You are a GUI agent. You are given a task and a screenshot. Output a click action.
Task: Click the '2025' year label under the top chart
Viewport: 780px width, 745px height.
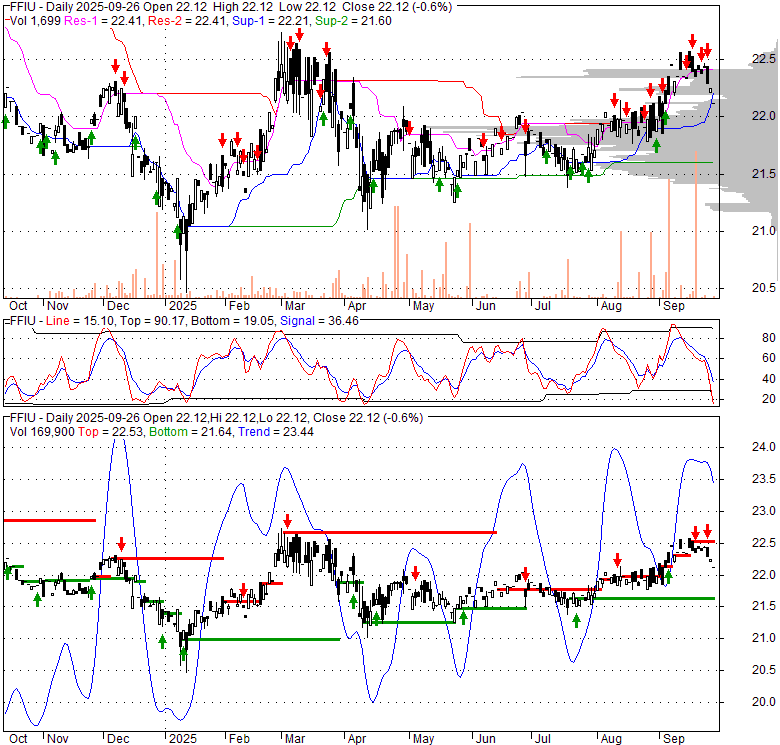[x=183, y=306]
